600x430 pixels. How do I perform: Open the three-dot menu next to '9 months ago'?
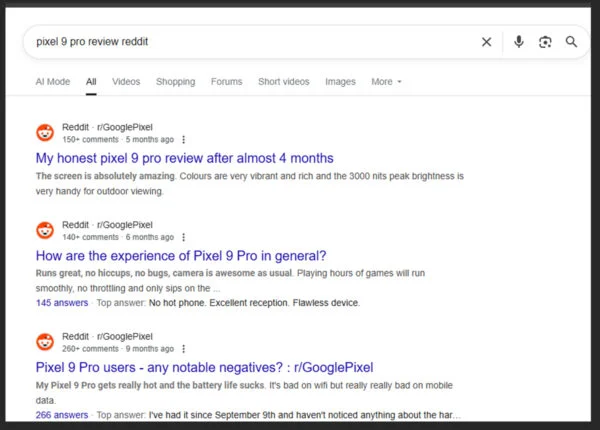click(184, 349)
